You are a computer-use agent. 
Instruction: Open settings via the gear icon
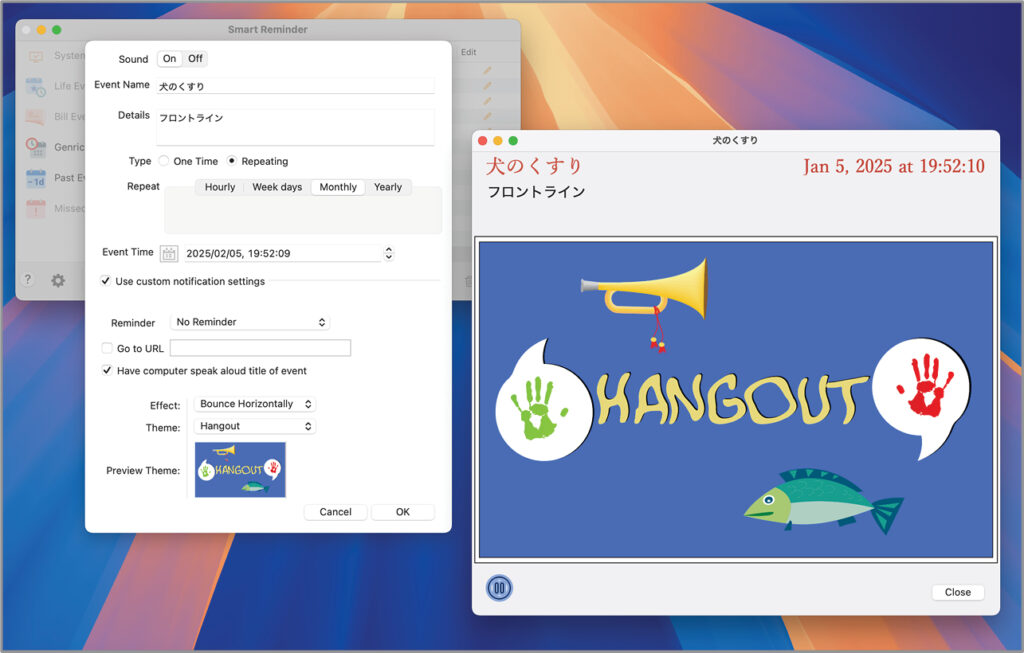click(58, 280)
